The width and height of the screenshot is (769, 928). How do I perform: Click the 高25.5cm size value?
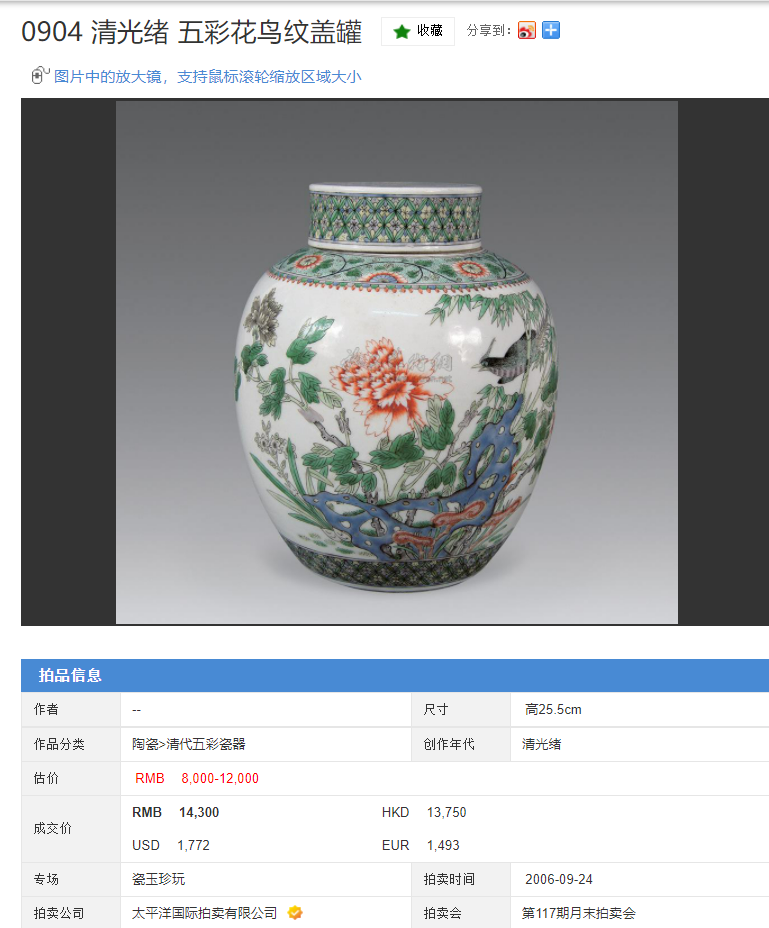[553, 710]
